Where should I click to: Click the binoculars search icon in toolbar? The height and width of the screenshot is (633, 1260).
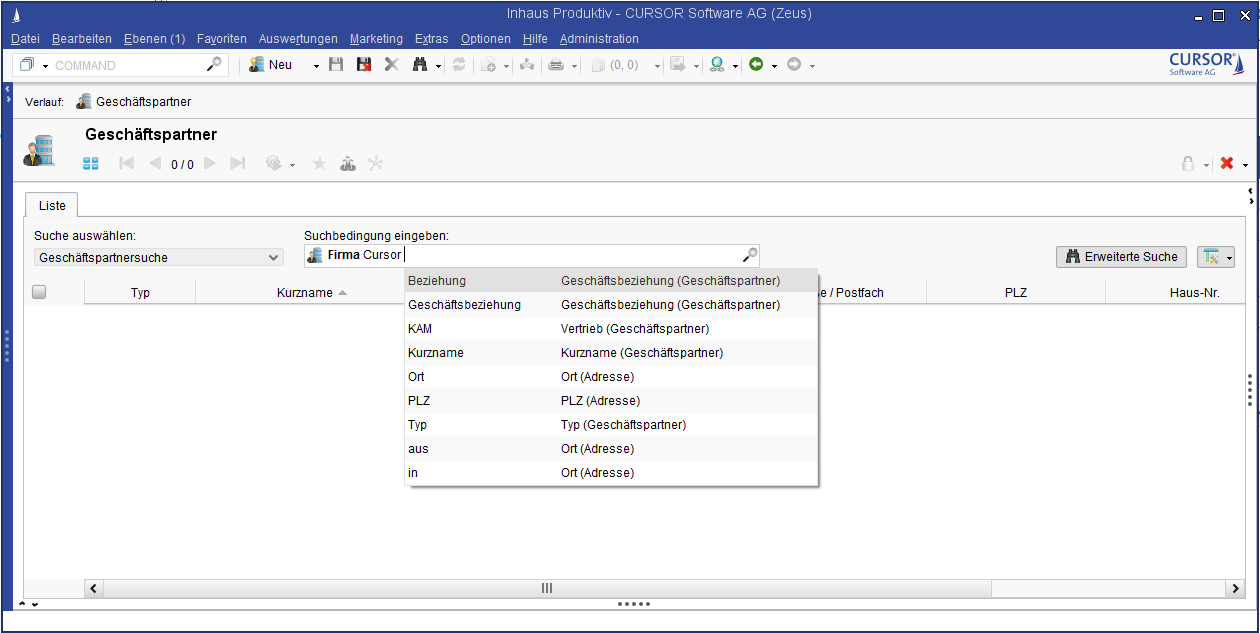click(420, 65)
